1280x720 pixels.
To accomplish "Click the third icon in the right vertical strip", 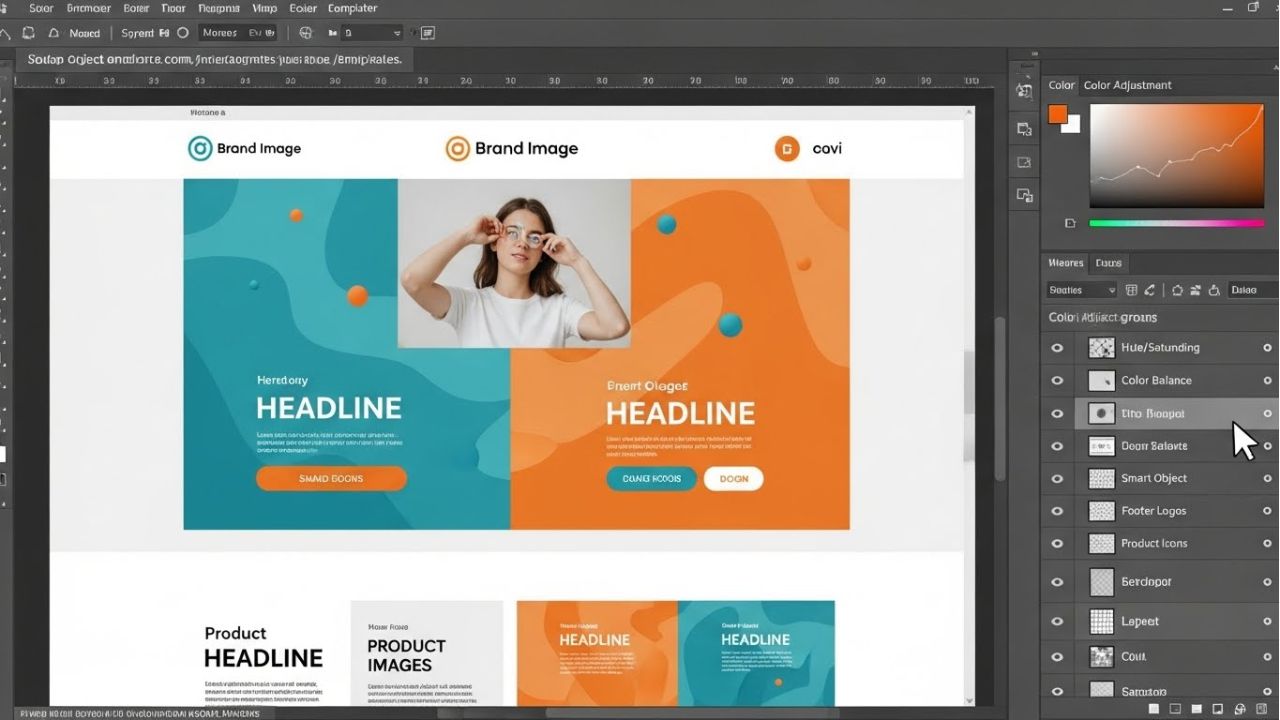I will (1024, 162).
